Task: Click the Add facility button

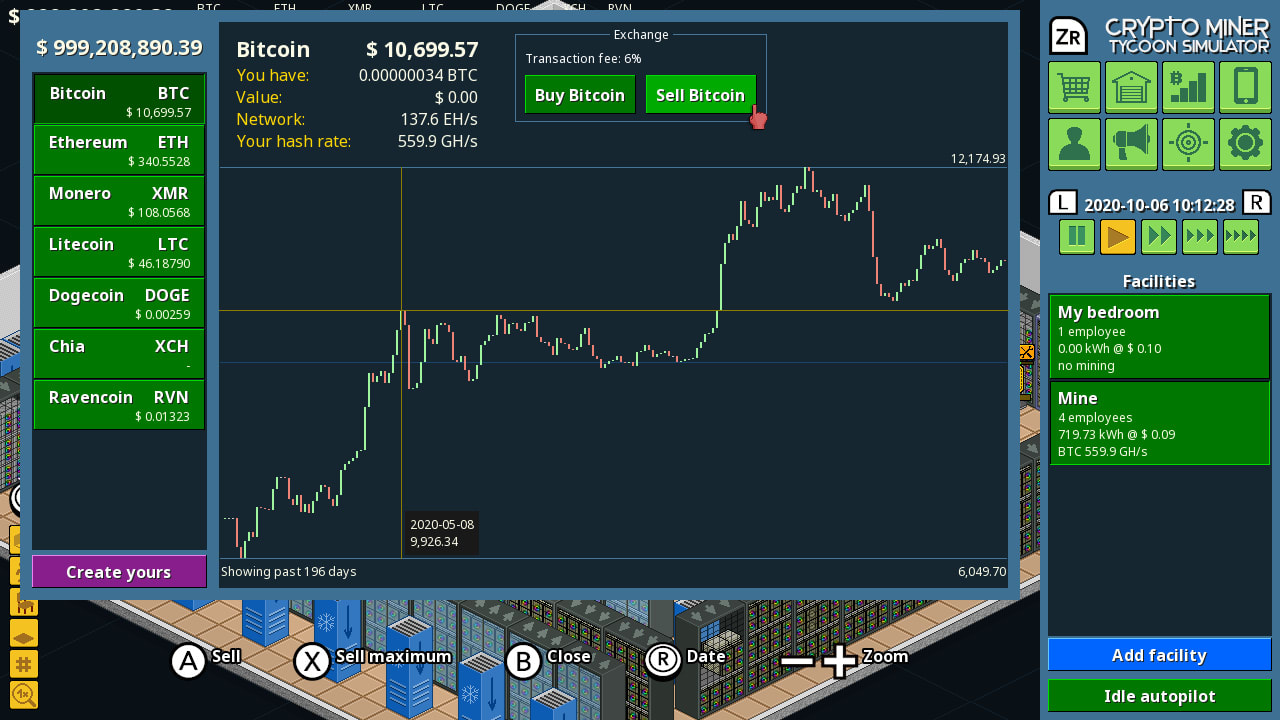Action: 1159,654
